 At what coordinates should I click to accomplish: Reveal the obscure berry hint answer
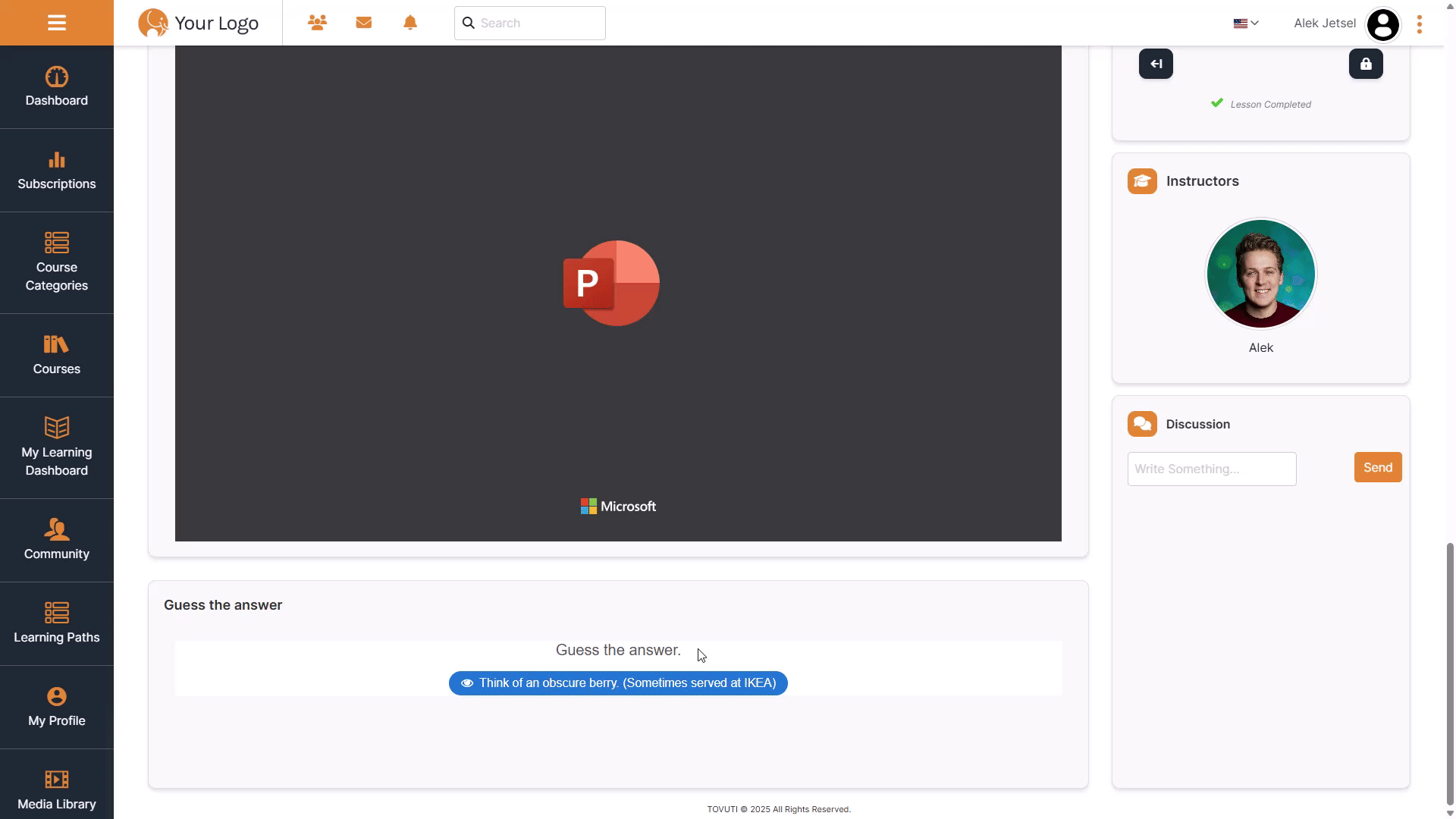tap(618, 683)
